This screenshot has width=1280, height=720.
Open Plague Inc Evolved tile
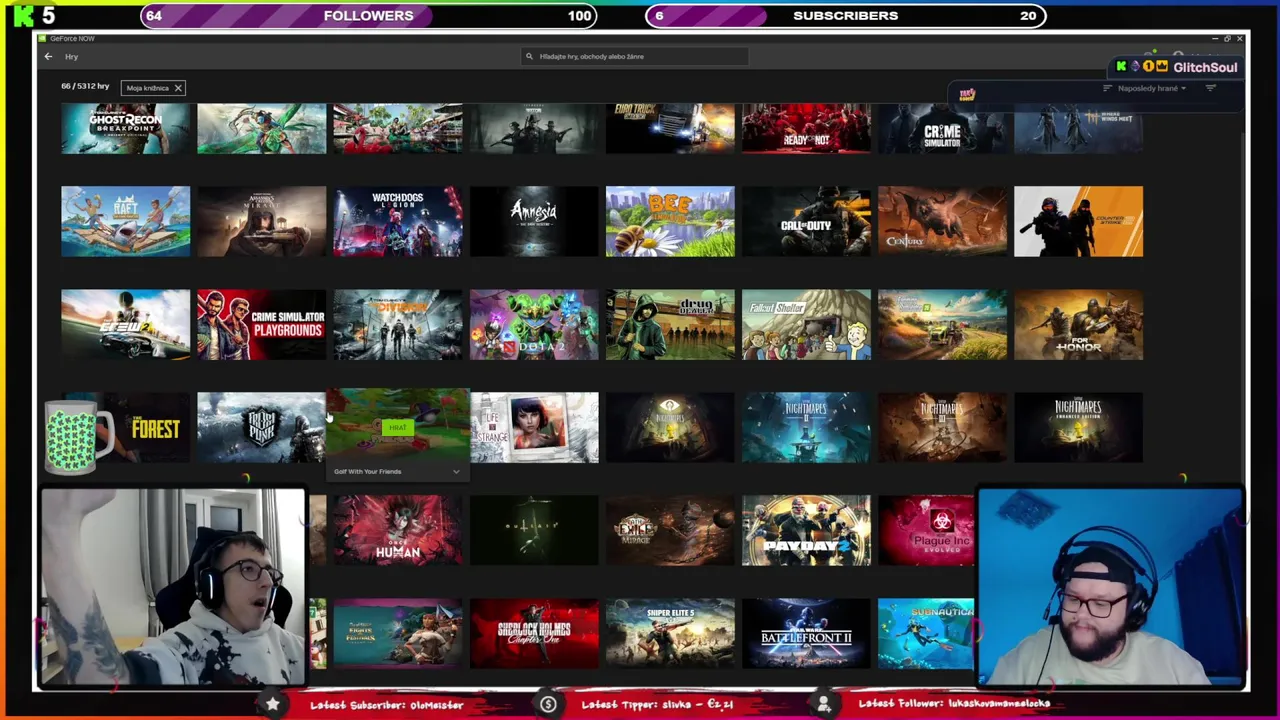point(927,531)
